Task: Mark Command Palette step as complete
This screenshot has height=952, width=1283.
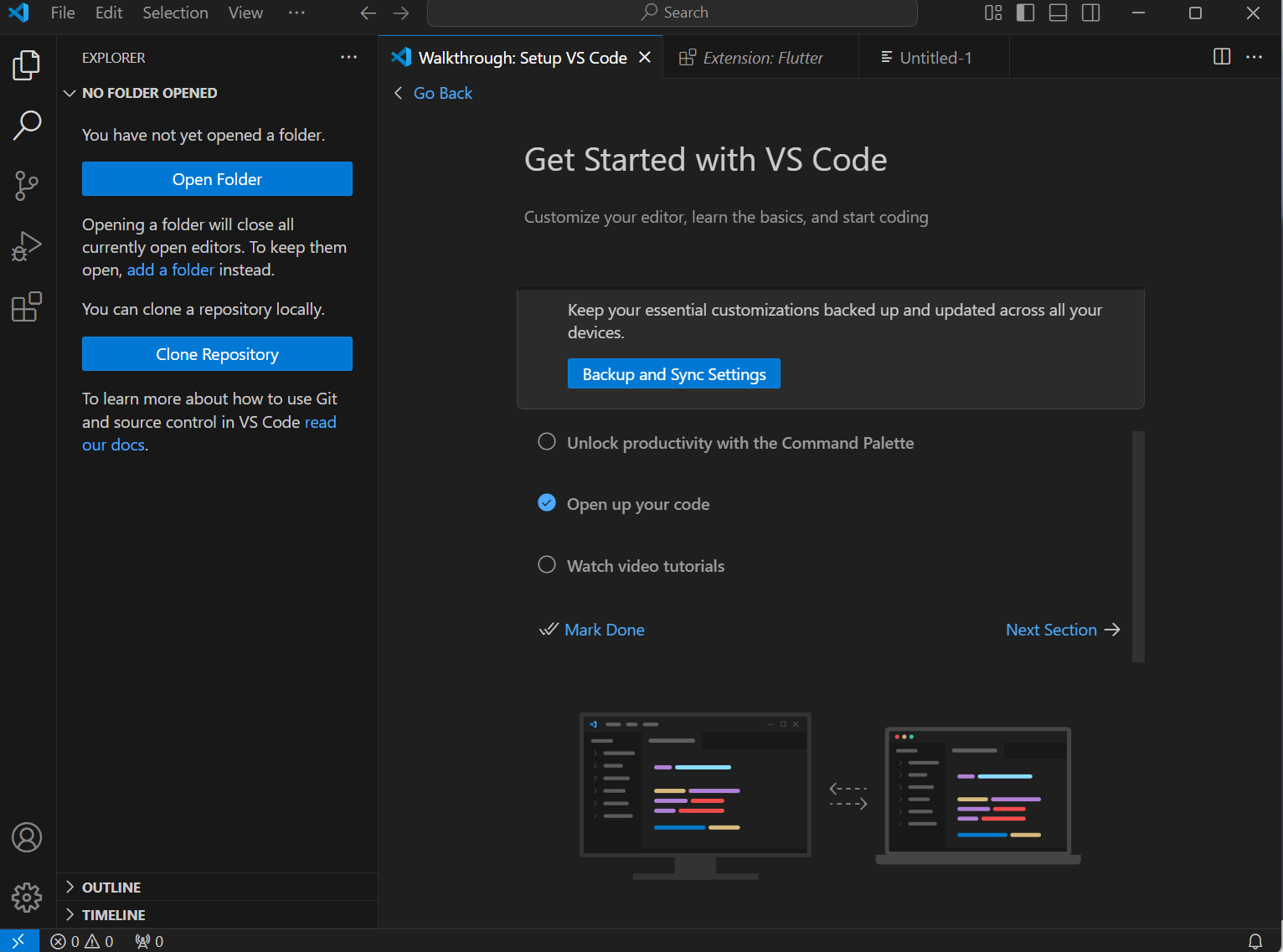Action: [x=547, y=441]
